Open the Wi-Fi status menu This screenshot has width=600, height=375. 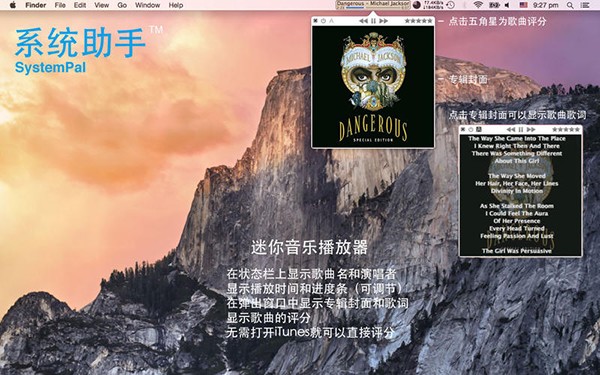[478, 5]
